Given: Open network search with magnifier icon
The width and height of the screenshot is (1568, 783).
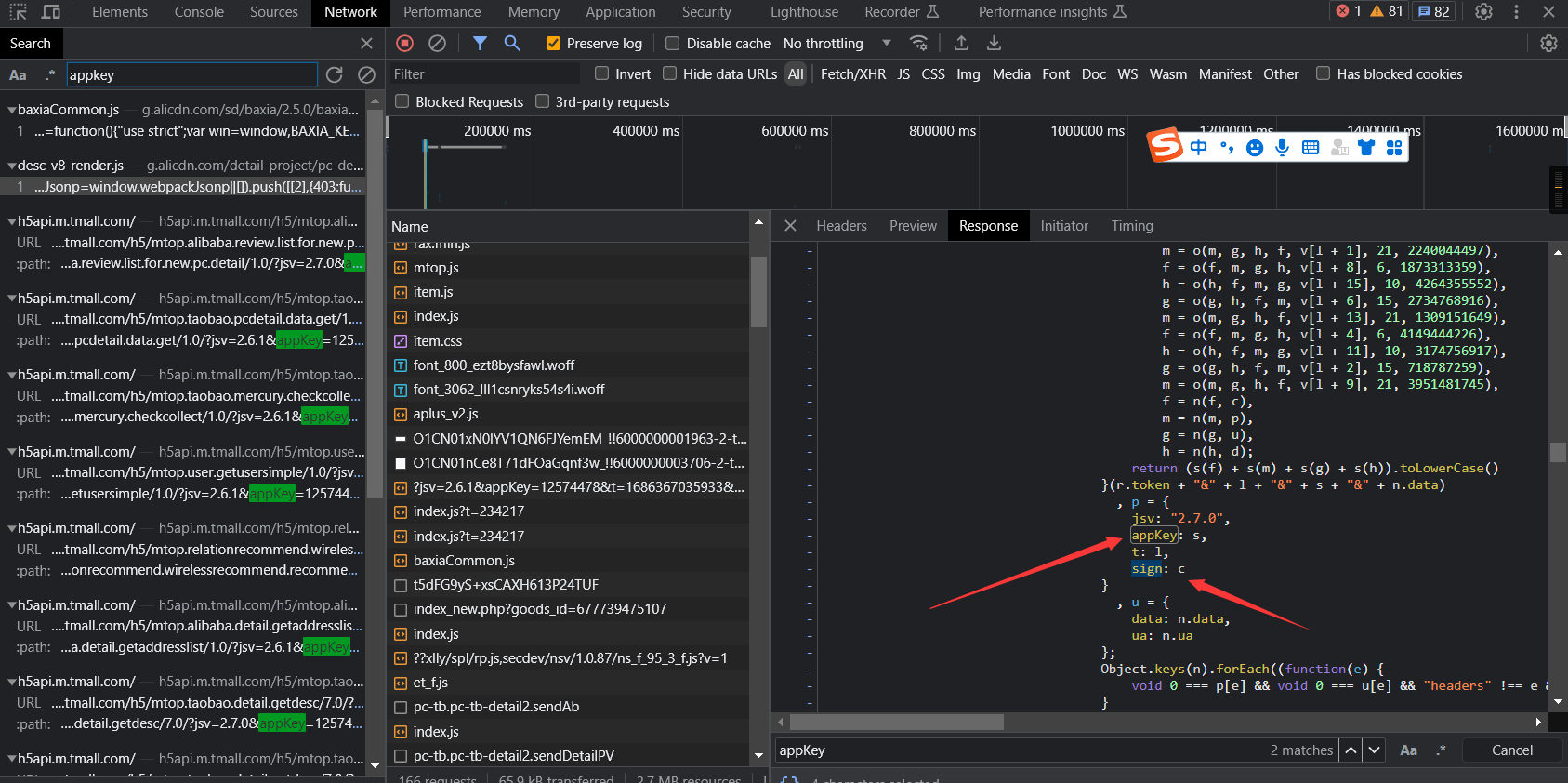Looking at the screenshot, I should click(x=512, y=43).
